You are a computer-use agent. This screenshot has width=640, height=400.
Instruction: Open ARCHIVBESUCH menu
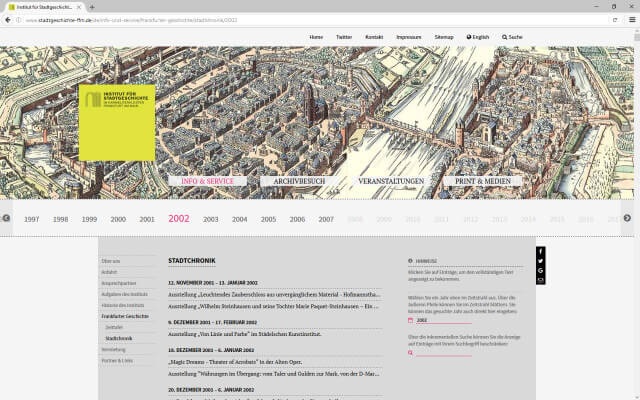pos(299,181)
